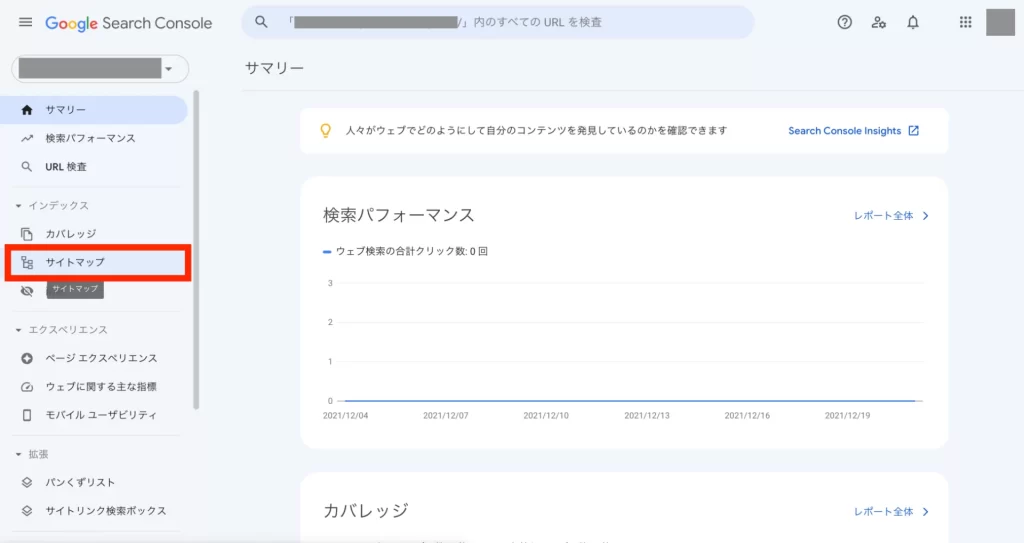Open レポート全体 for カバレッジ card

(891, 512)
